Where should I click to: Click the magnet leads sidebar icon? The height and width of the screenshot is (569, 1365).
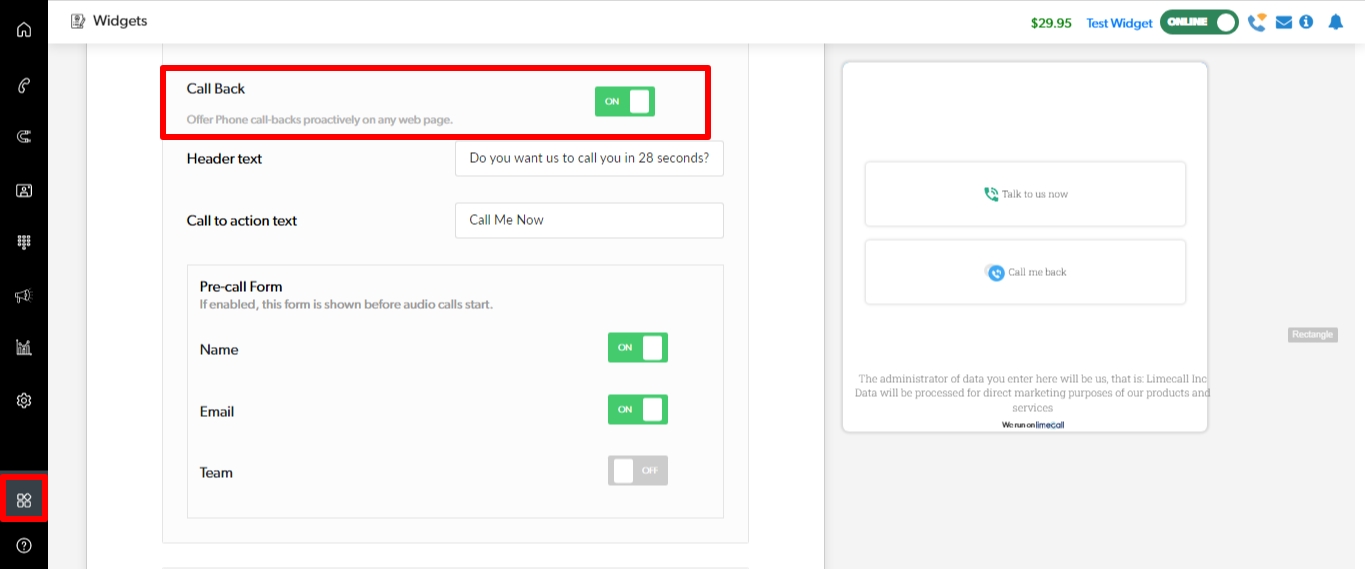click(x=24, y=137)
